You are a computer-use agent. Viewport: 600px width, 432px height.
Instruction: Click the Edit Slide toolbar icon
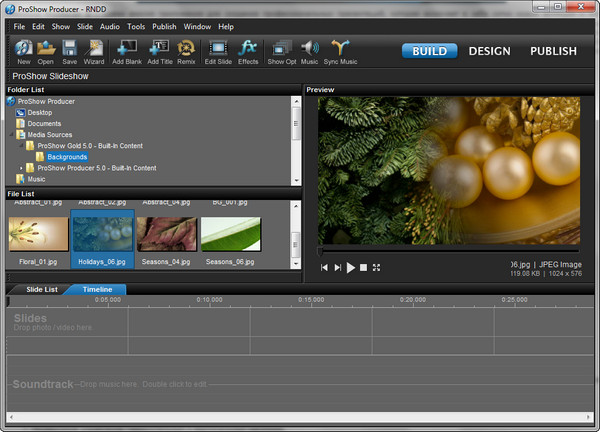218,48
